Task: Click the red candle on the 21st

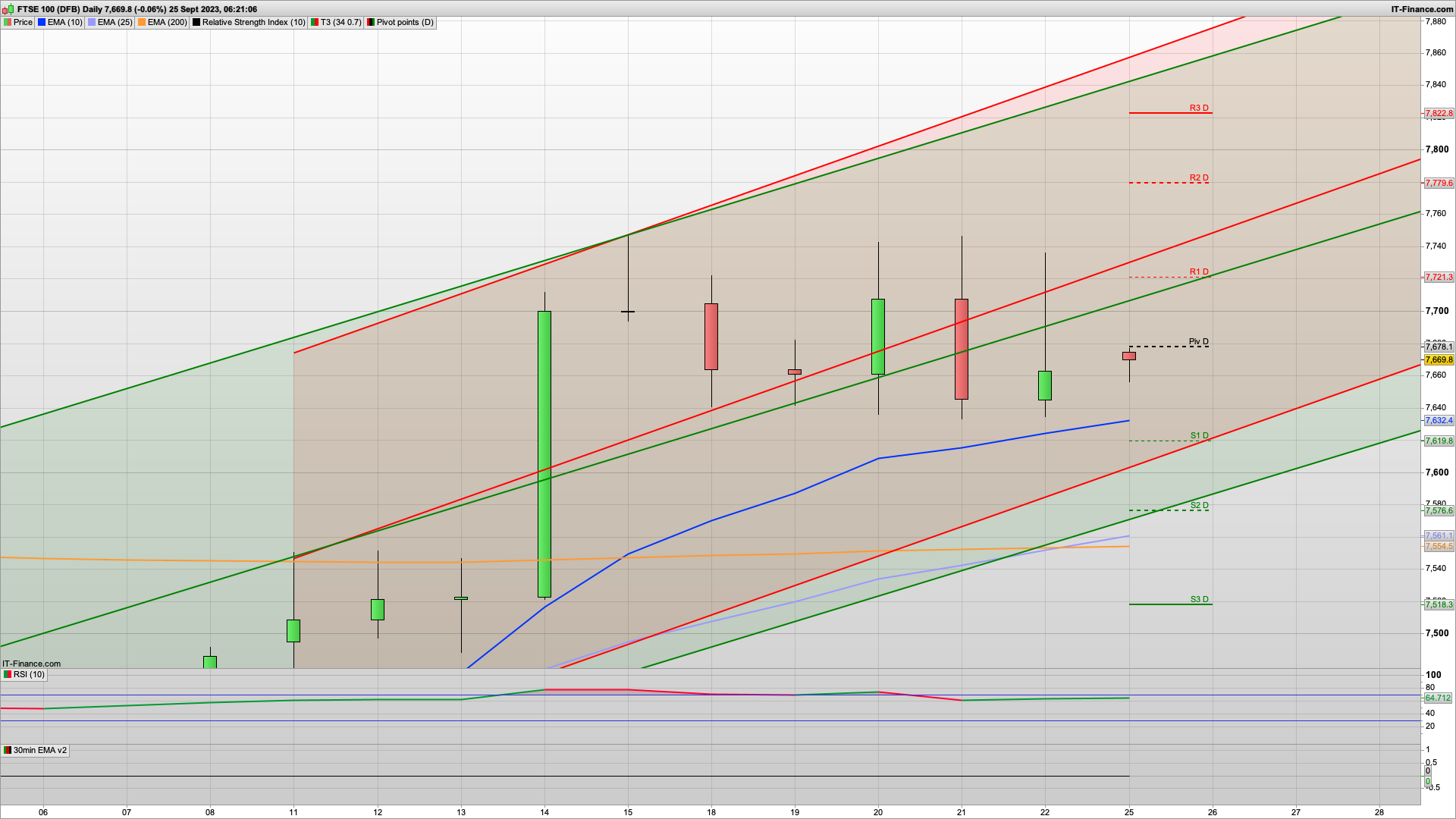Action: 962,349
